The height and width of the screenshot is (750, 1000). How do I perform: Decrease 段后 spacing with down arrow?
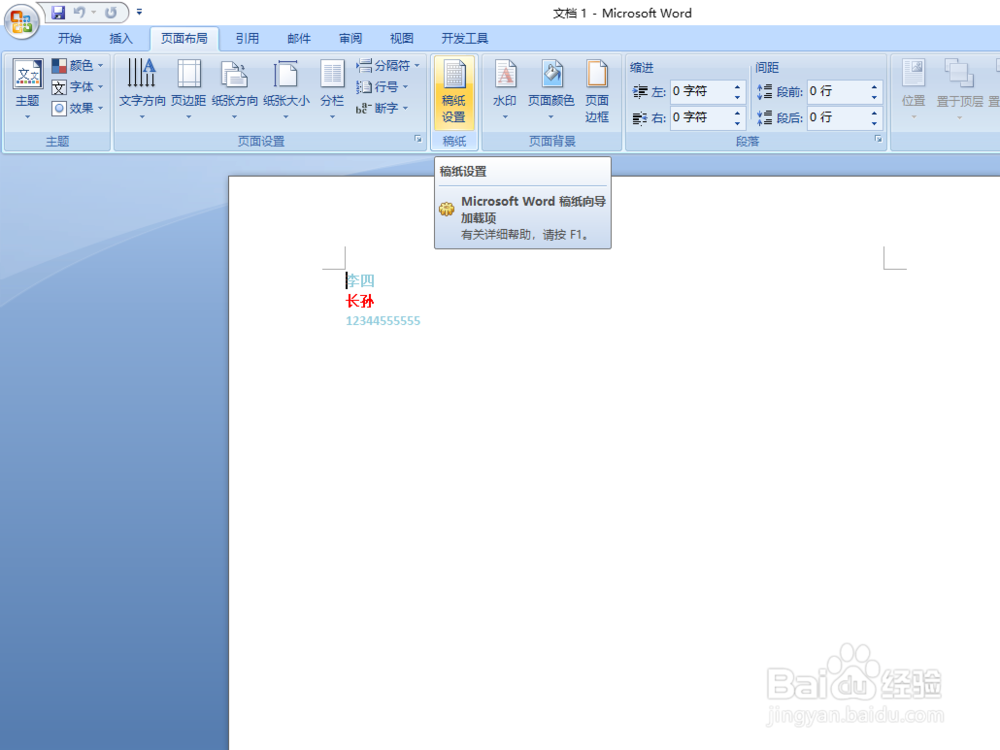coord(874,122)
